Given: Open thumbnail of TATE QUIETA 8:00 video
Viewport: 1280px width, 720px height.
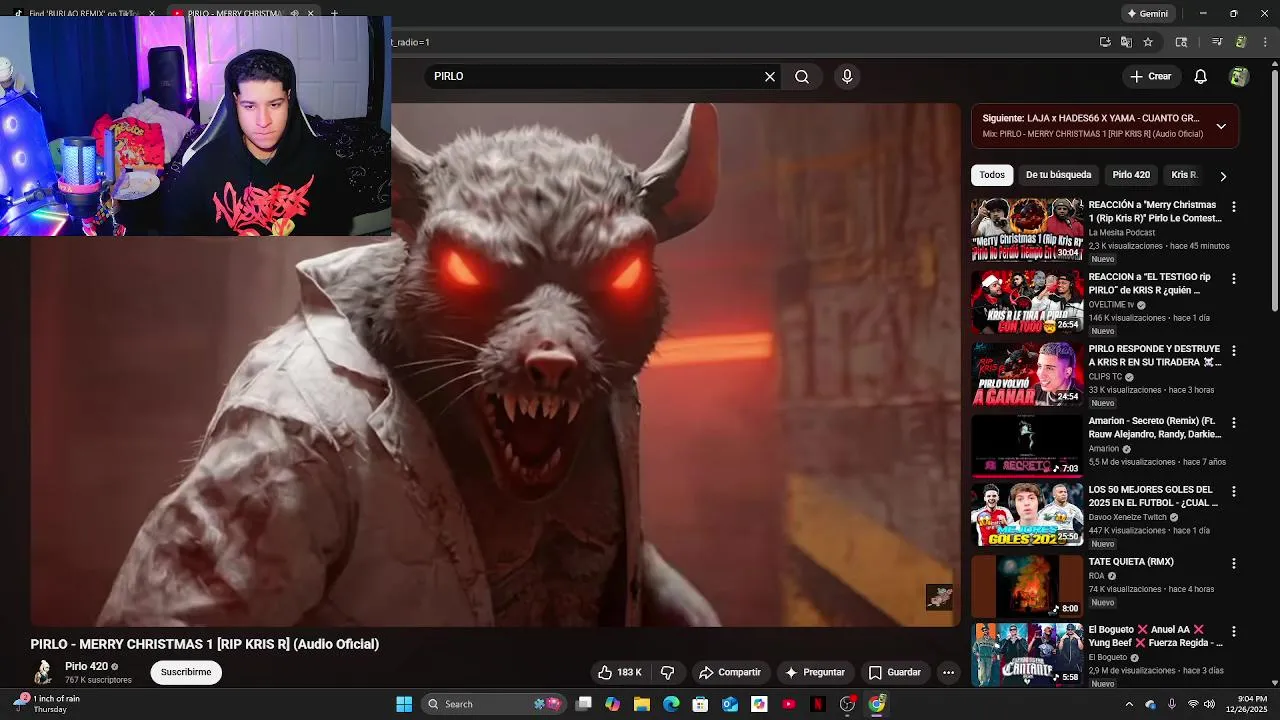Looking at the screenshot, I should click(1027, 586).
